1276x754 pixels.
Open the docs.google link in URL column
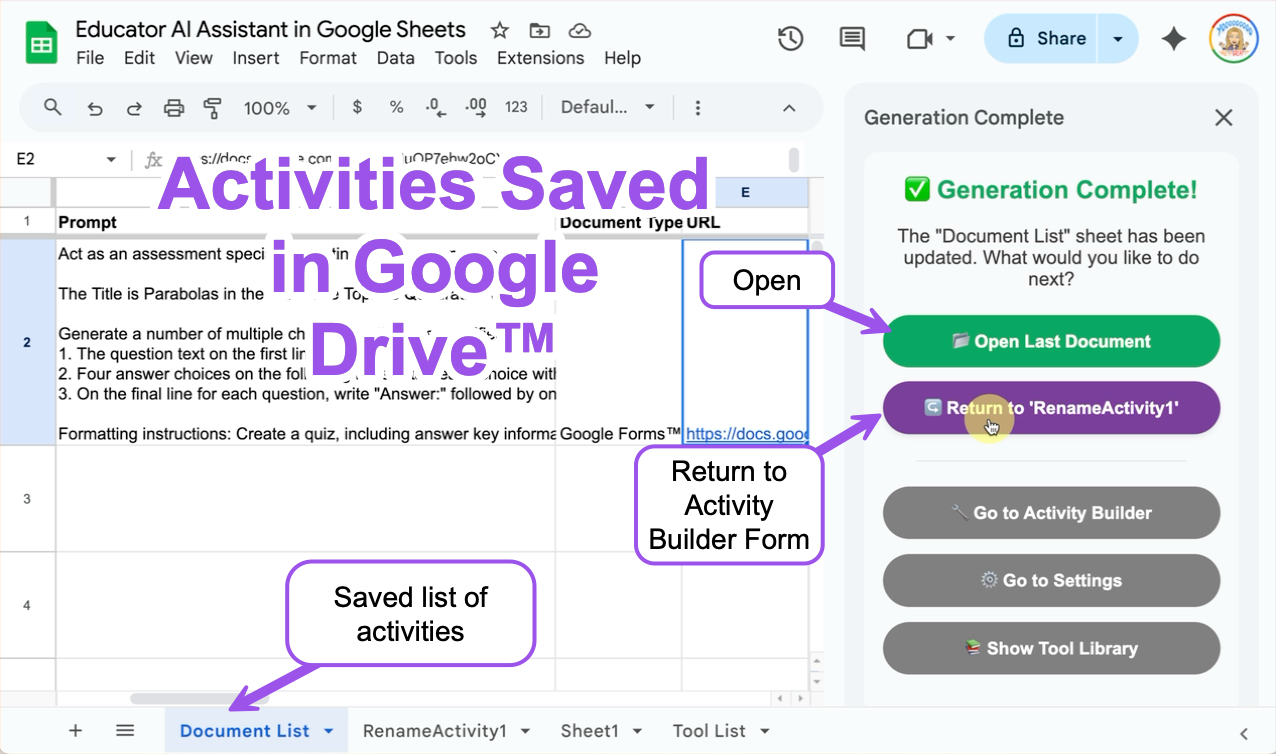click(x=746, y=434)
